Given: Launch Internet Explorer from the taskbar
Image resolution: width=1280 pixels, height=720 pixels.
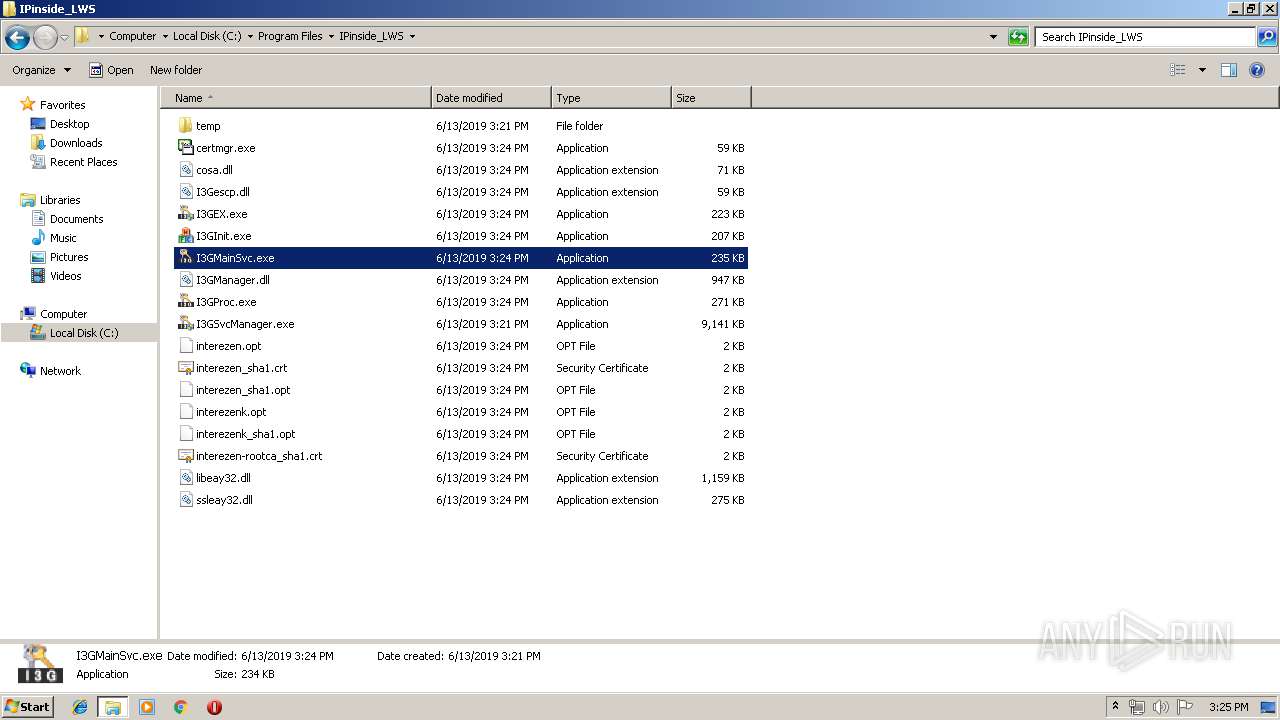Looking at the screenshot, I should point(80,707).
